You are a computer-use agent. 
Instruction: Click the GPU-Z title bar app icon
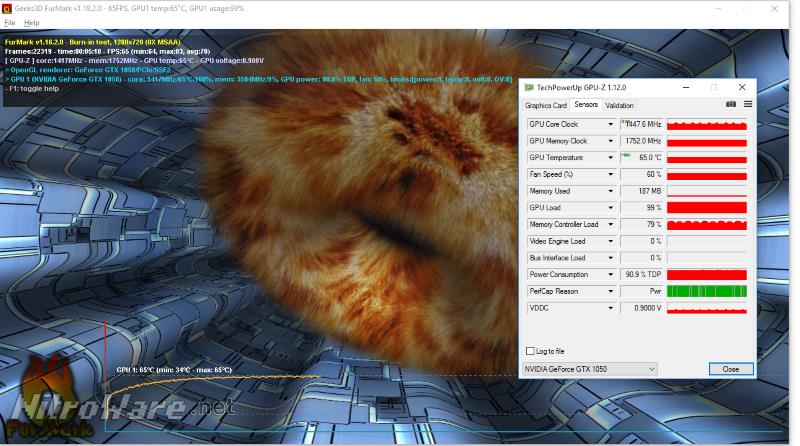point(529,88)
